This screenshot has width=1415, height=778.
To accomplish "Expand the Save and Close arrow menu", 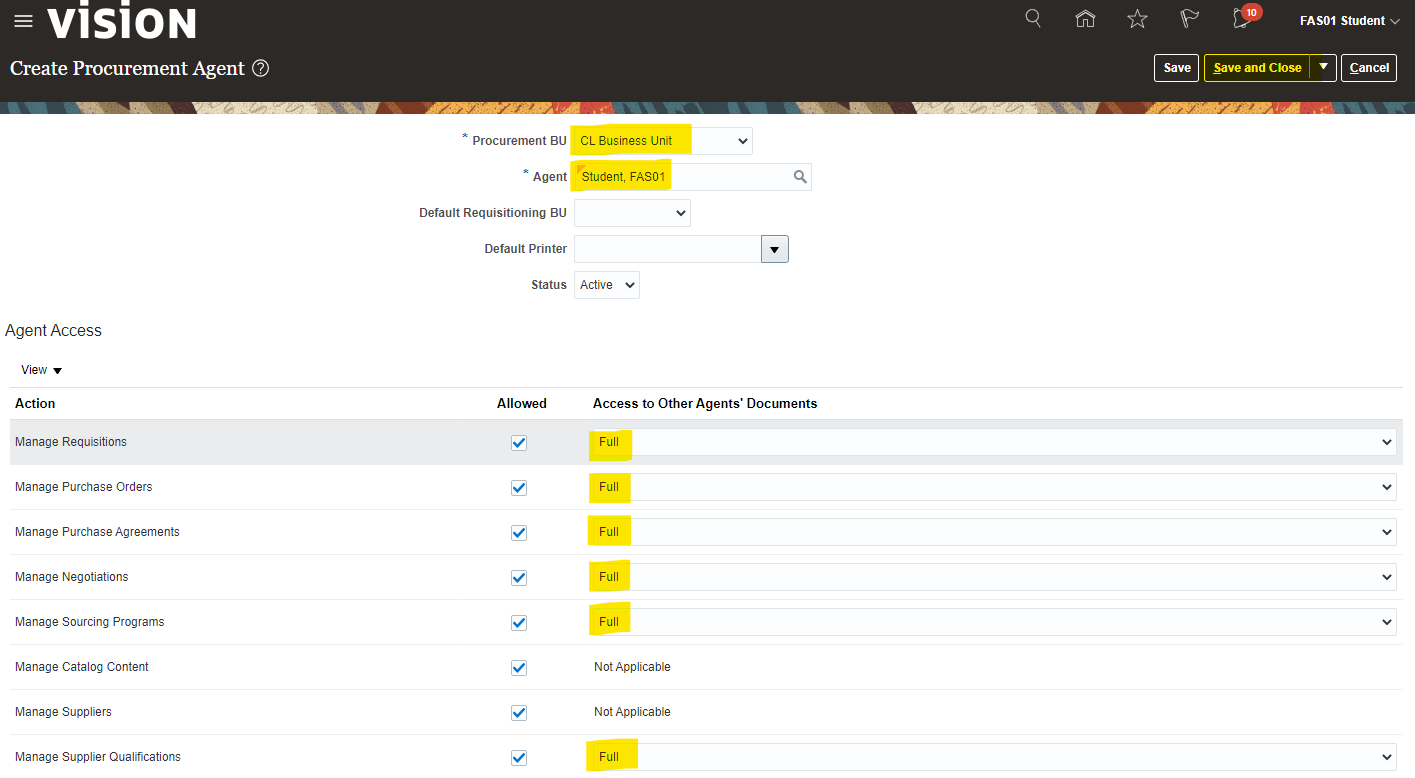I will (1323, 67).
